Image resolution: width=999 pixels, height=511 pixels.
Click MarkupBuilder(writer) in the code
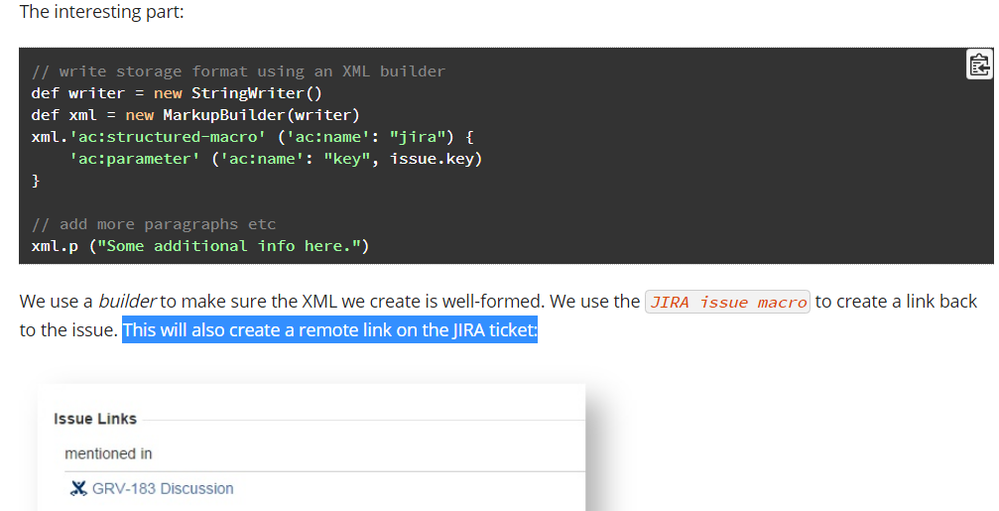[x=261, y=115]
